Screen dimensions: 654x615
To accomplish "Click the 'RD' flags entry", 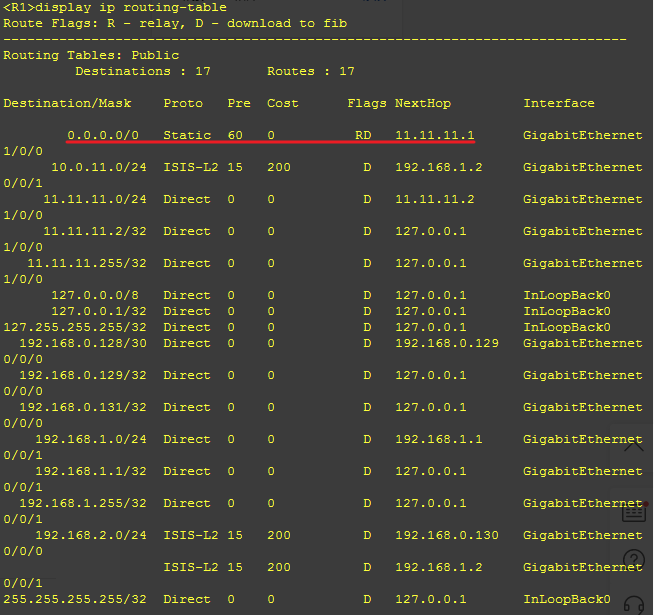I will point(363,135).
